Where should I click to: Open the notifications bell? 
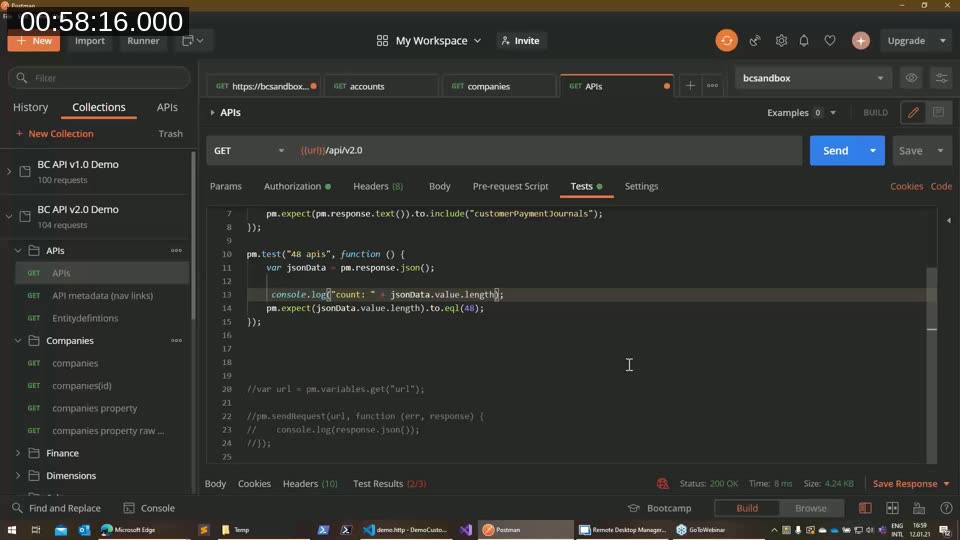point(804,40)
